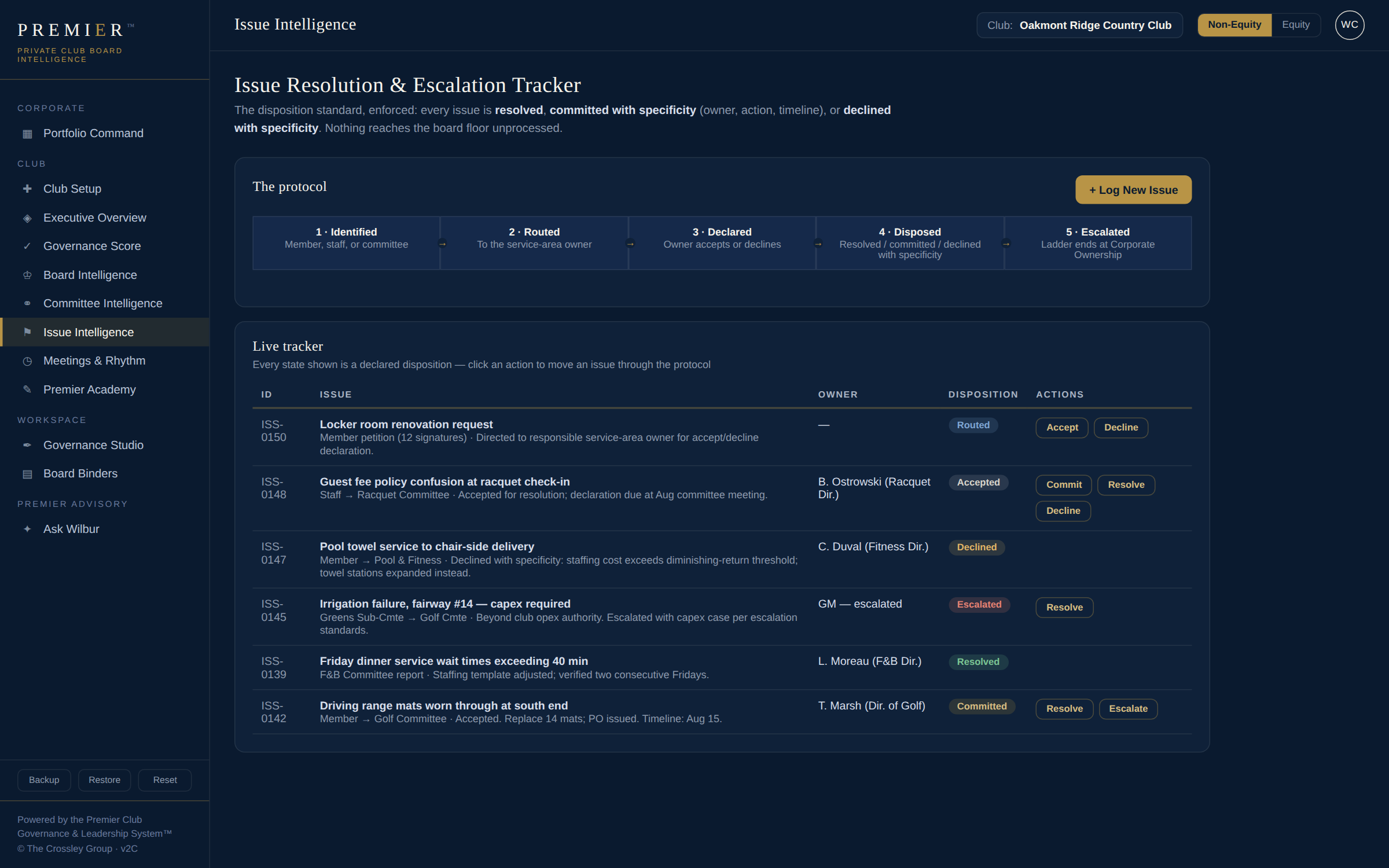Viewport: 1389px width, 868px height.
Task: Resolve the irrigation failure fairway #14 issue
Action: click(x=1064, y=608)
